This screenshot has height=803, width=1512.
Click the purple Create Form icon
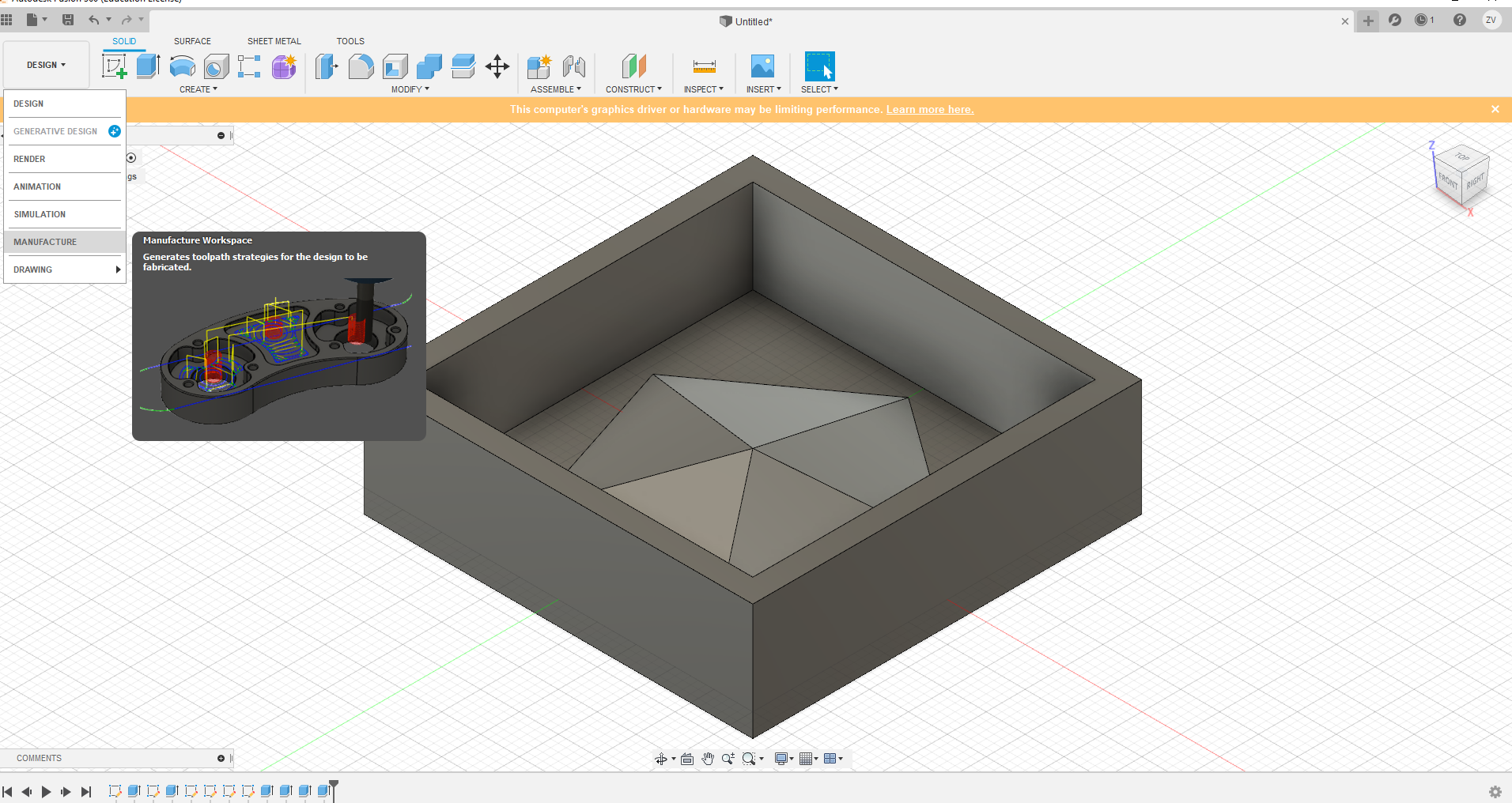coord(284,66)
